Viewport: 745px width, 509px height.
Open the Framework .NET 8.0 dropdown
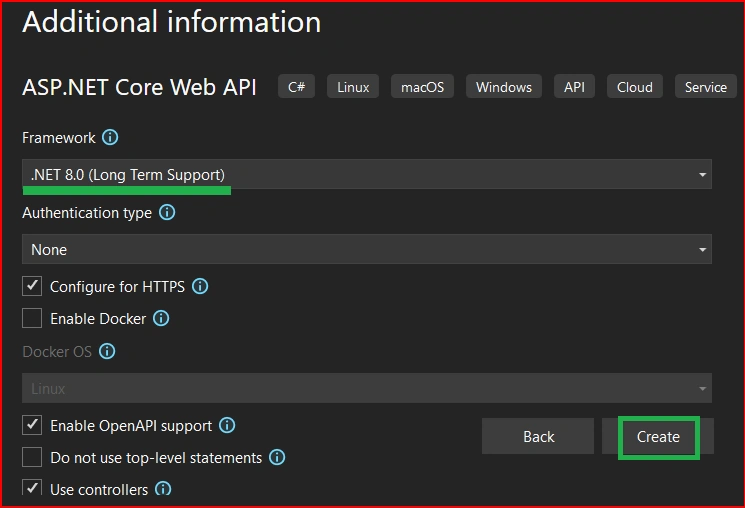pos(367,174)
